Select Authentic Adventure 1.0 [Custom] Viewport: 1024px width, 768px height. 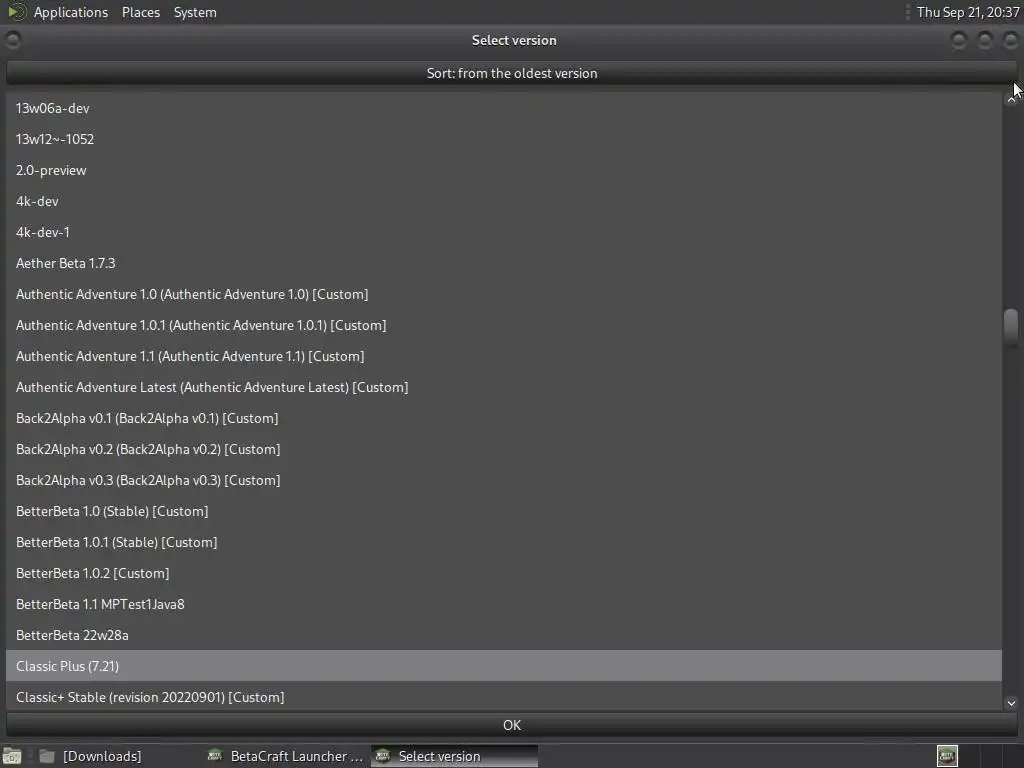(x=504, y=295)
